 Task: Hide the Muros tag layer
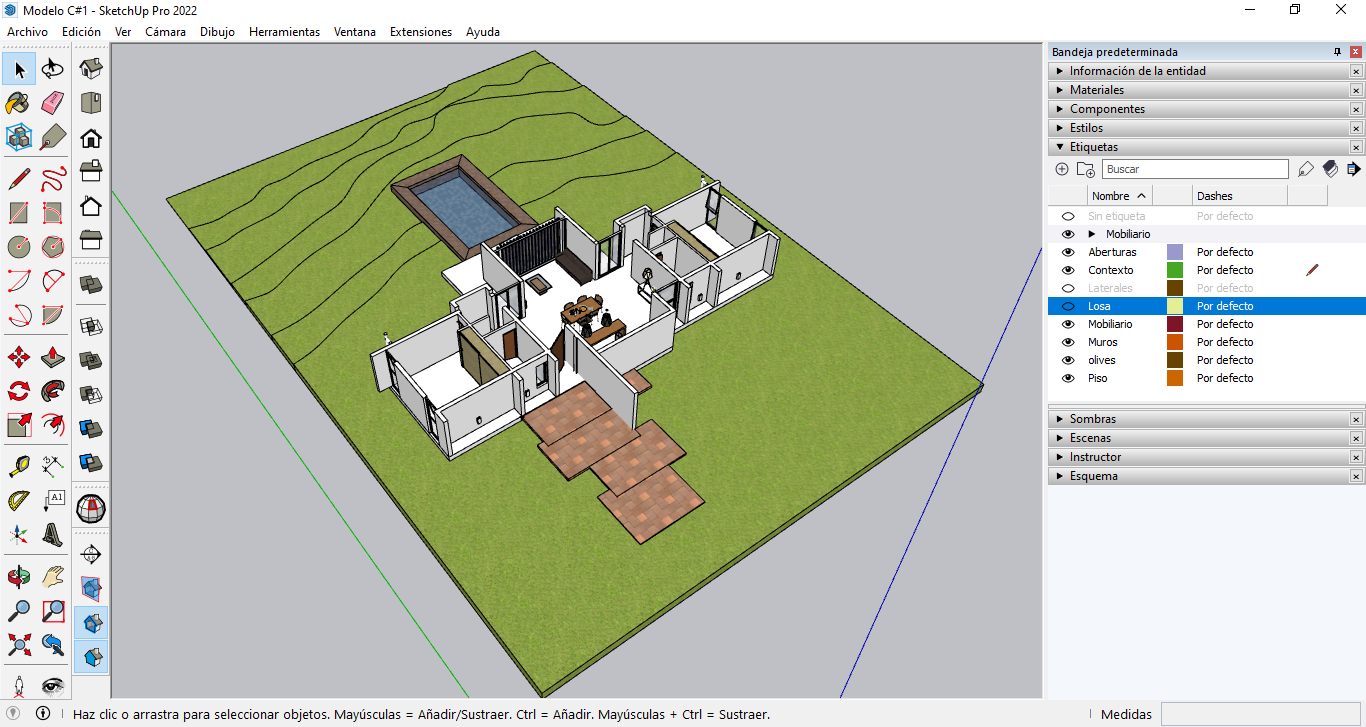pyautogui.click(x=1068, y=342)
